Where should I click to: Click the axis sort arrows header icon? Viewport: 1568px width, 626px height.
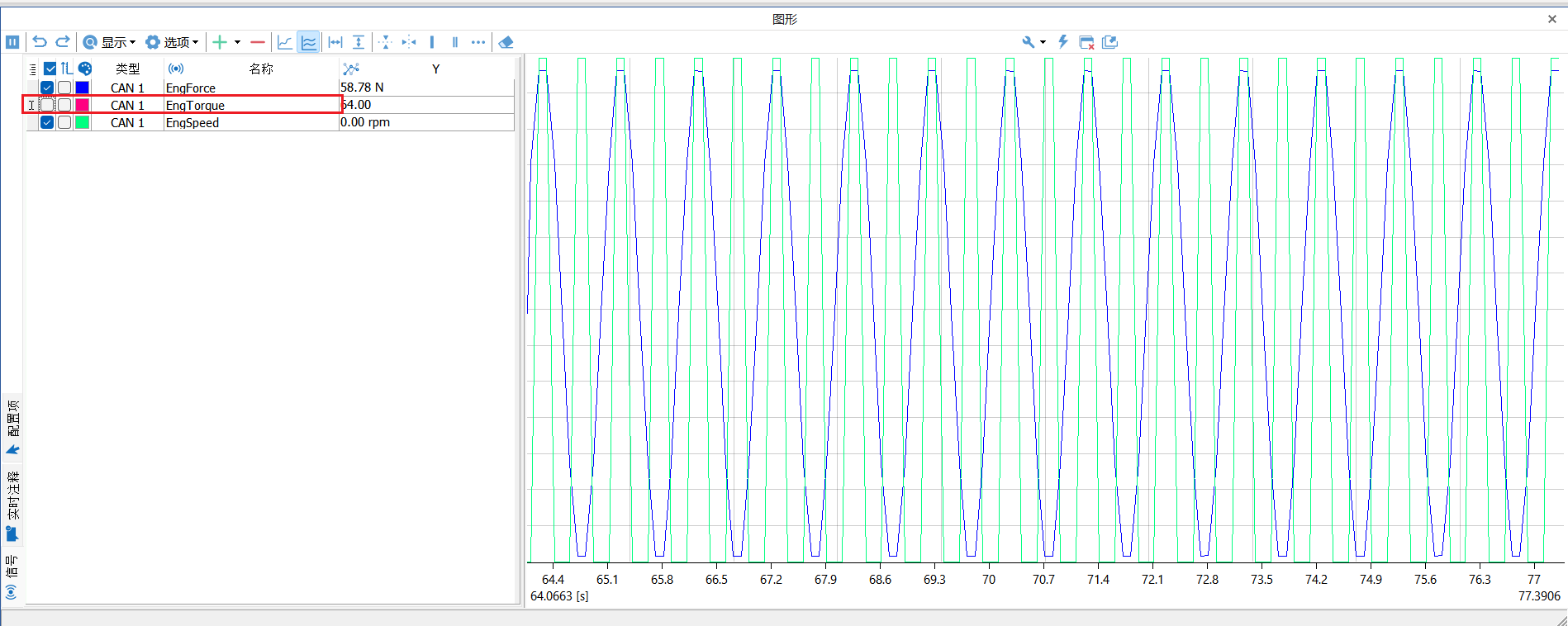67,69
